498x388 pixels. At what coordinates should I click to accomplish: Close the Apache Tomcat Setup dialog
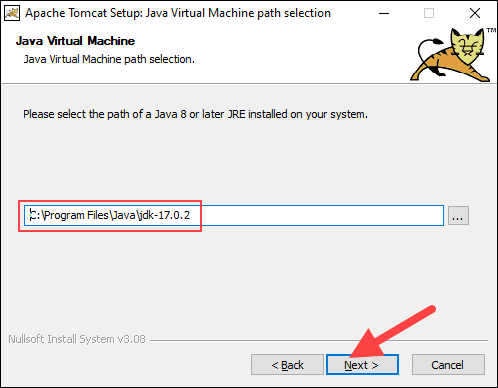(x=475, y=13)
